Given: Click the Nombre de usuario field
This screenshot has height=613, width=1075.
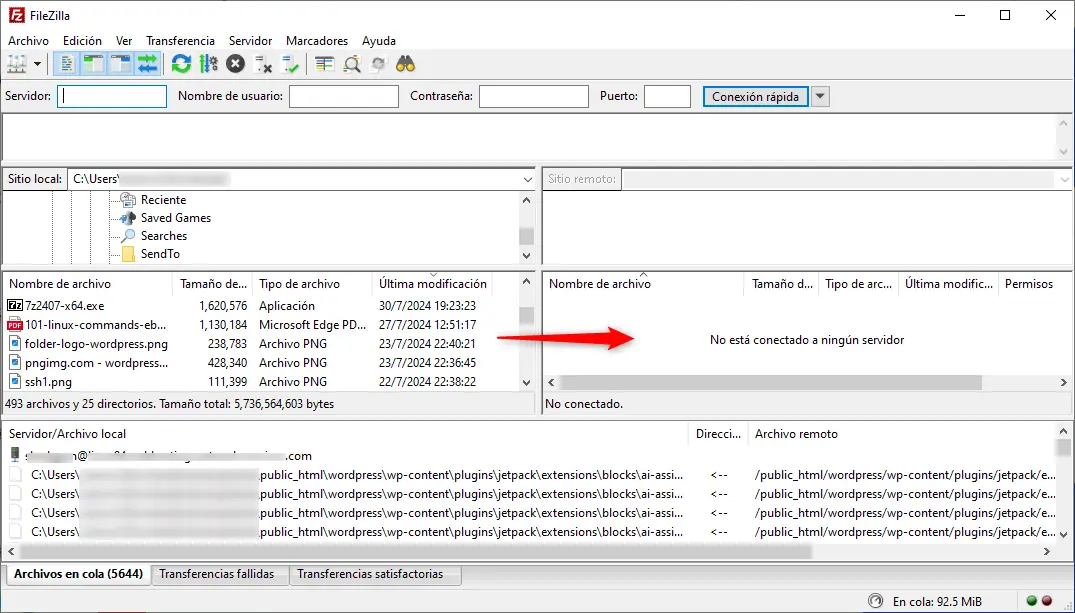Looking at the screenshot, I should click(x=343, y=97).
